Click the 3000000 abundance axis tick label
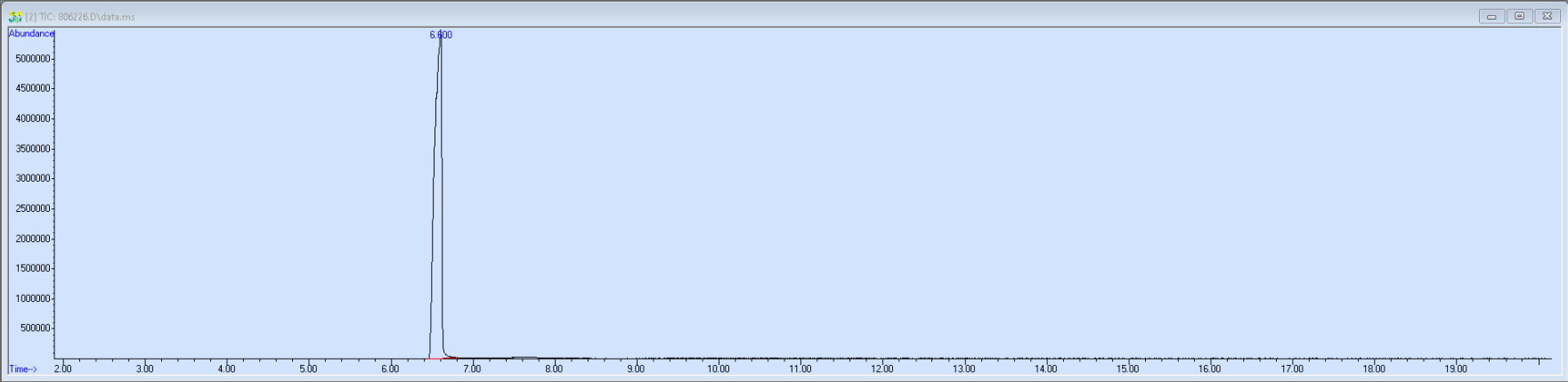 pyautogui.click(x=32, y=178)
